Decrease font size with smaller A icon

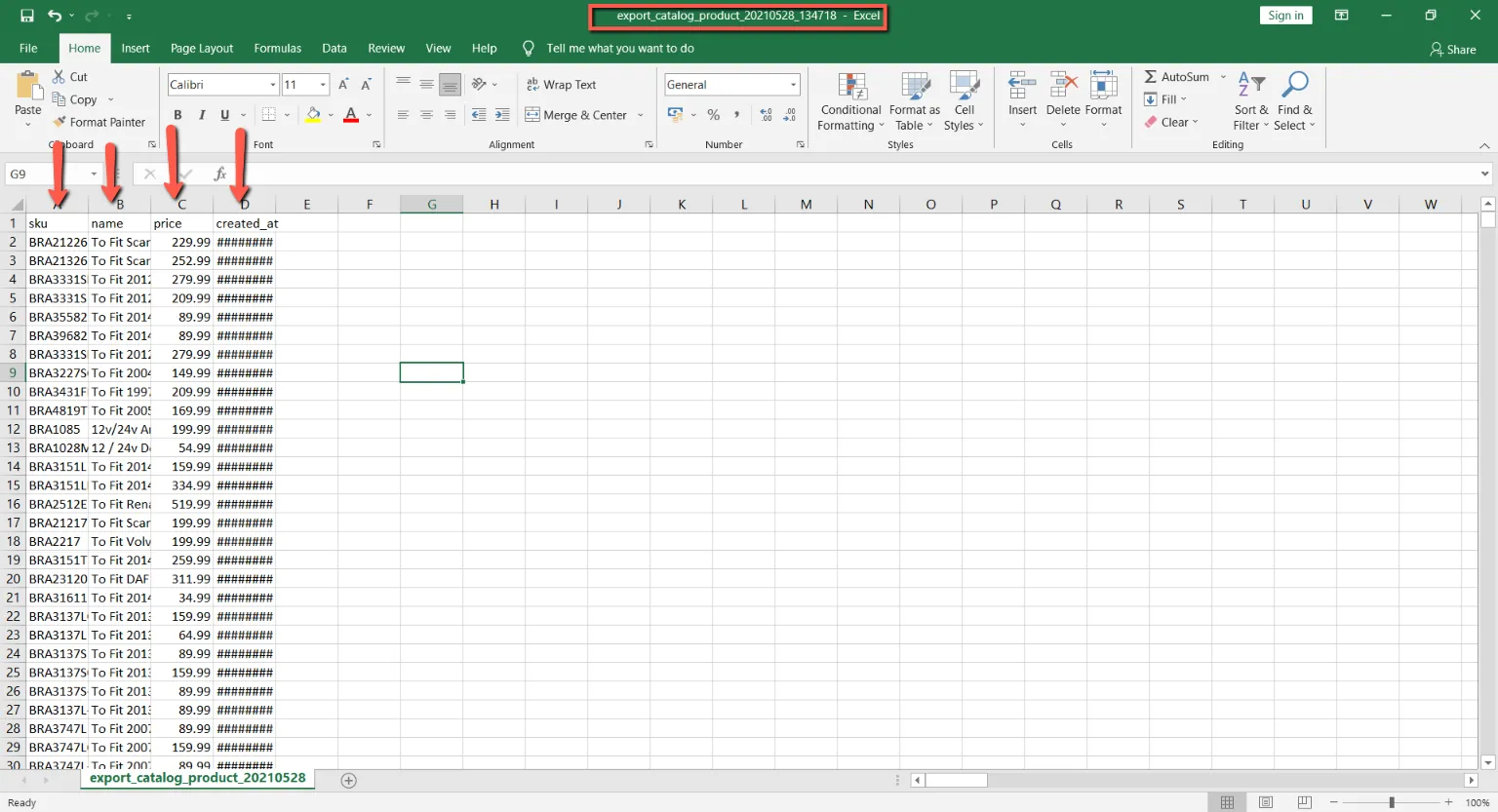coord(367,85)
